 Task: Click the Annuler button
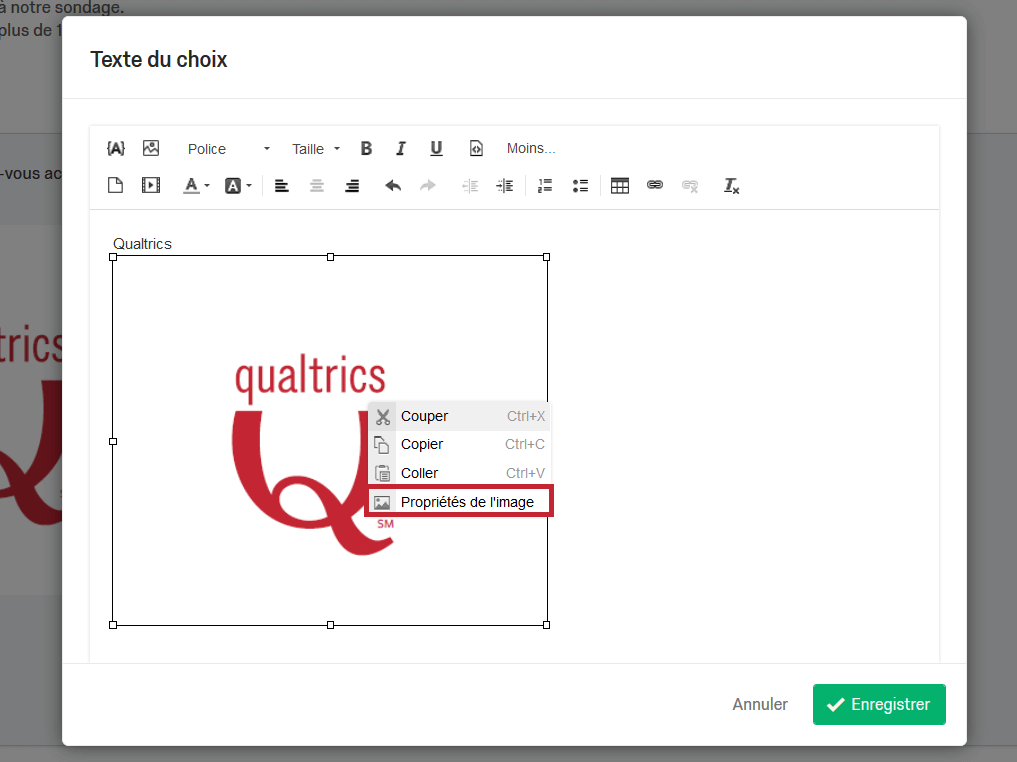point(760,704)
